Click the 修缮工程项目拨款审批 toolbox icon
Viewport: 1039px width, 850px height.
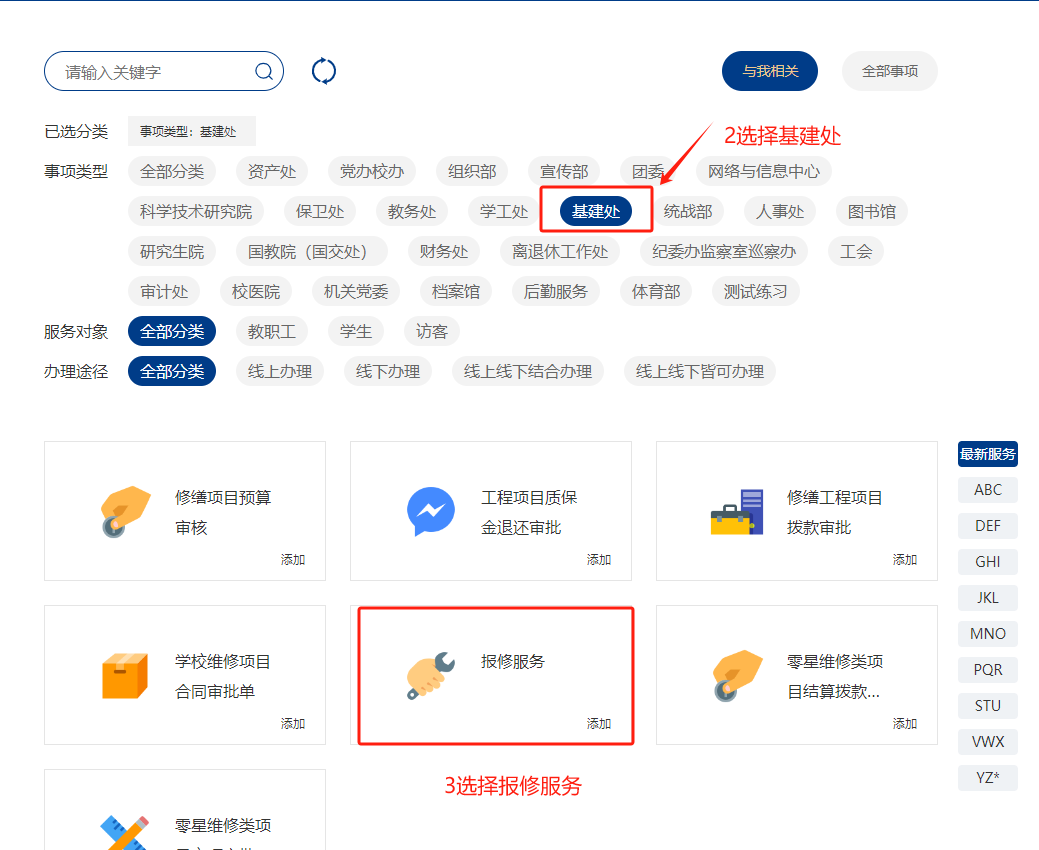737,512
